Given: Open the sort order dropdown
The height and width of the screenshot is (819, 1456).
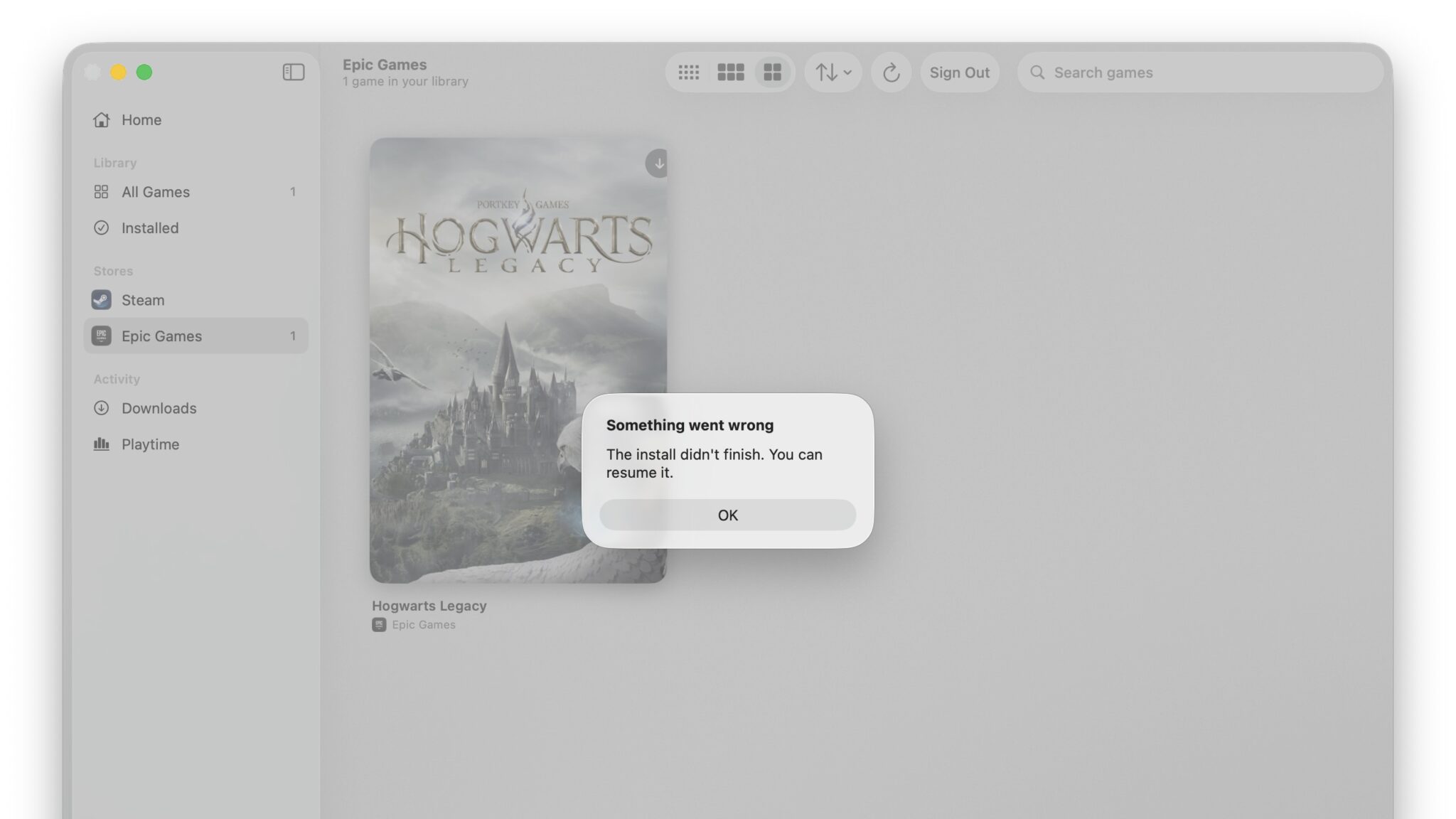Looking at the screenshot, I should click(833, 73).
